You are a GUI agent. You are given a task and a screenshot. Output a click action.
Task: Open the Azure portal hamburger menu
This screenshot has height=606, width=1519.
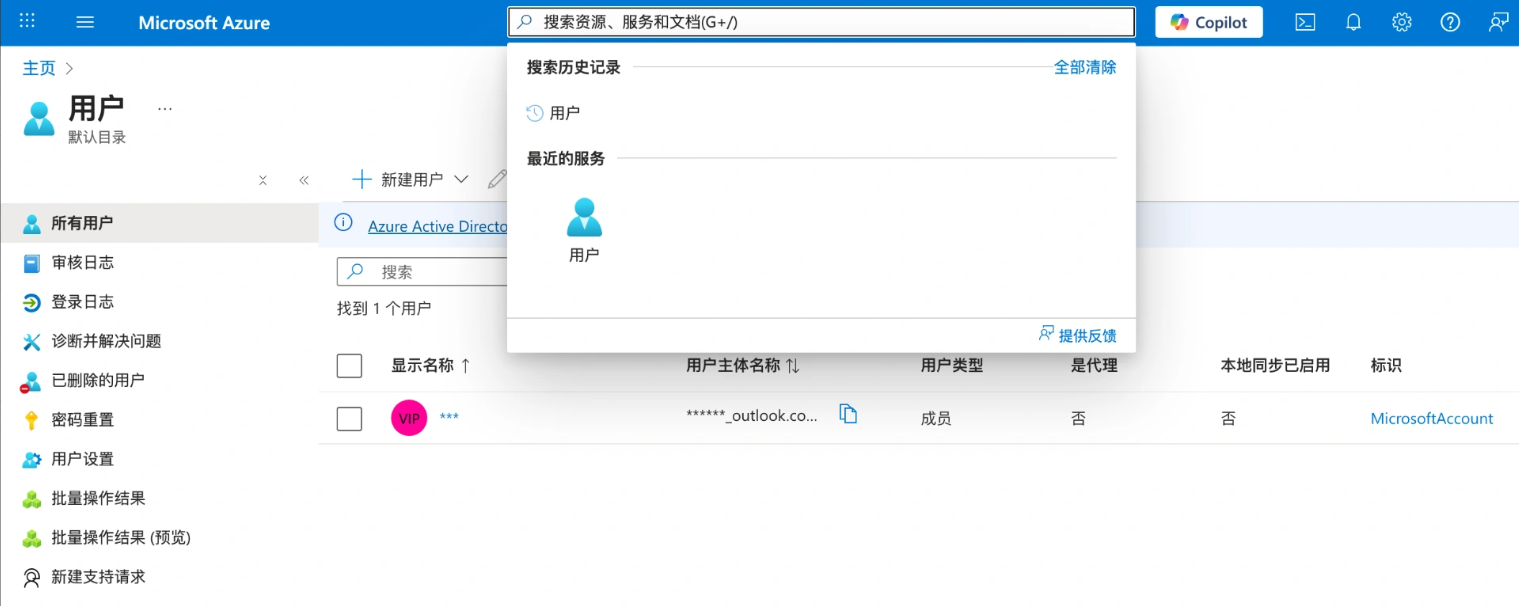point(85,22)
